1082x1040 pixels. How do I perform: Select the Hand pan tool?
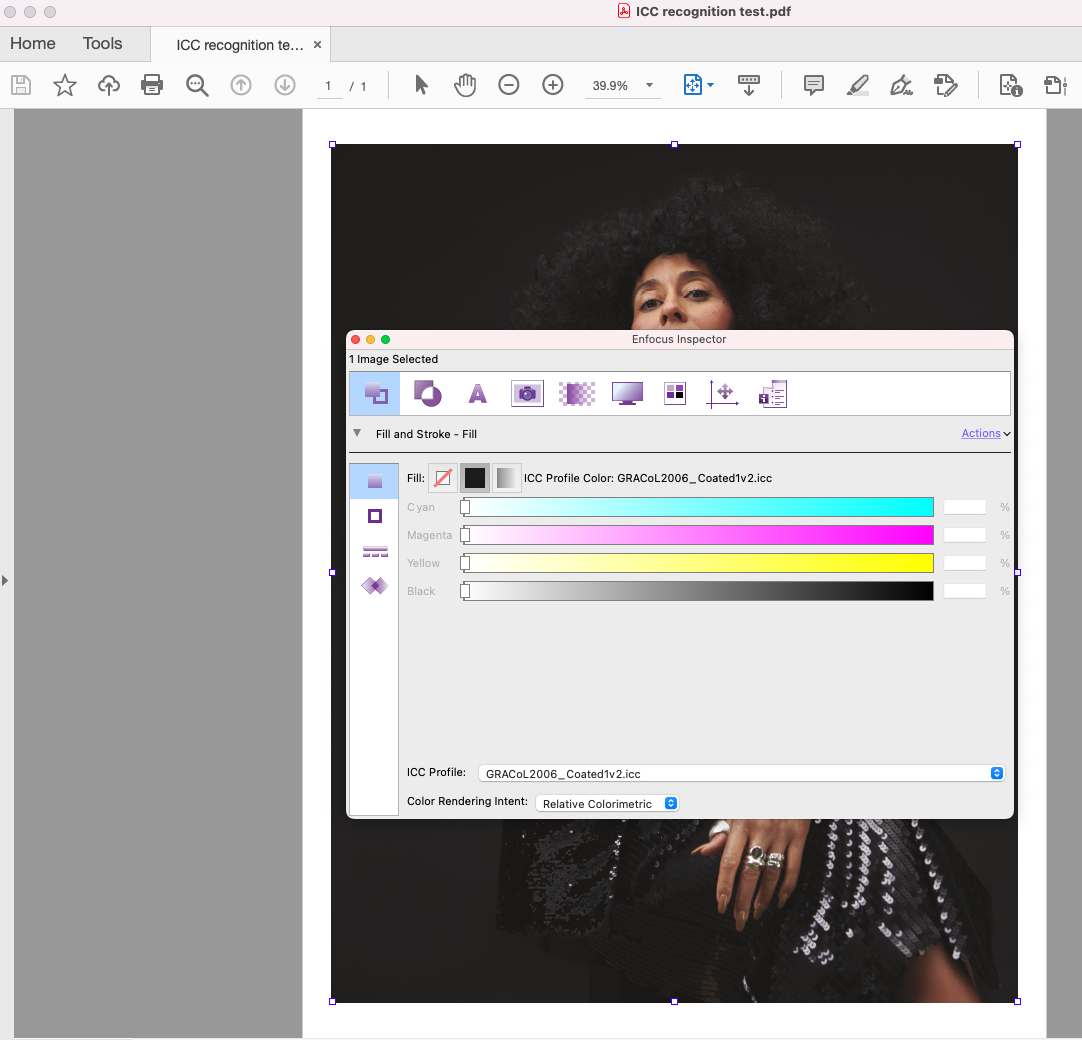click(465, 85)
